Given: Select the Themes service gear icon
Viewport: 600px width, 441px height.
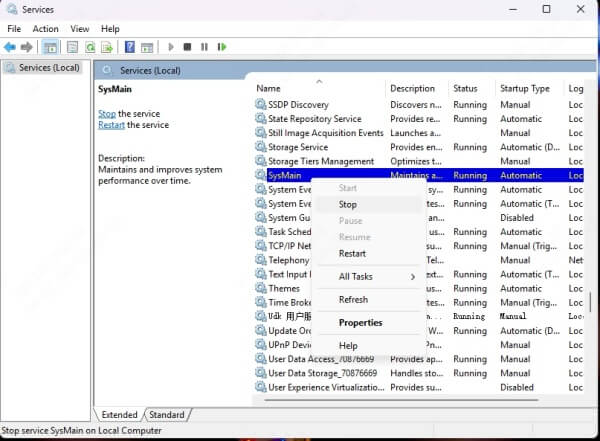Looking at the screenshot, I should 261,288.
